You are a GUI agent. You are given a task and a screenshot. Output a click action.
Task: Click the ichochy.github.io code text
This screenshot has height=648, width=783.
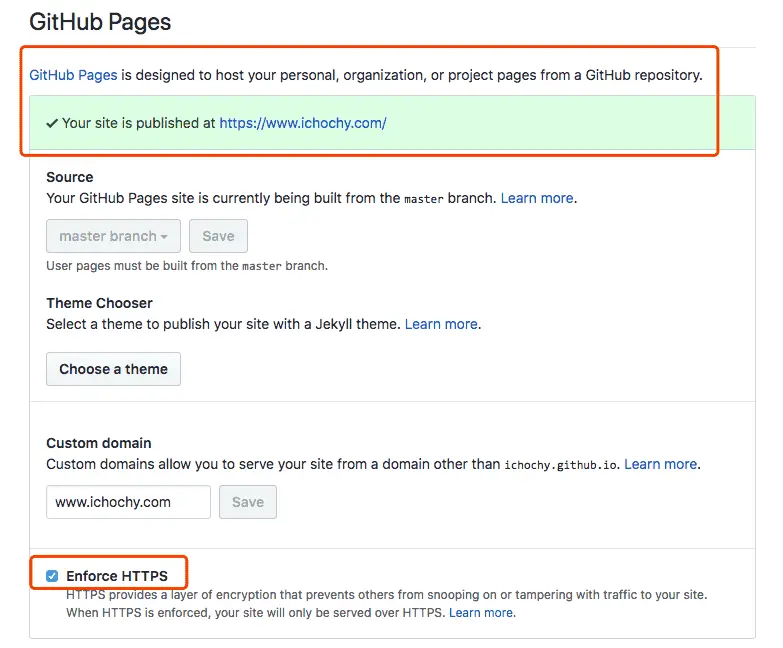pos(561,465)
